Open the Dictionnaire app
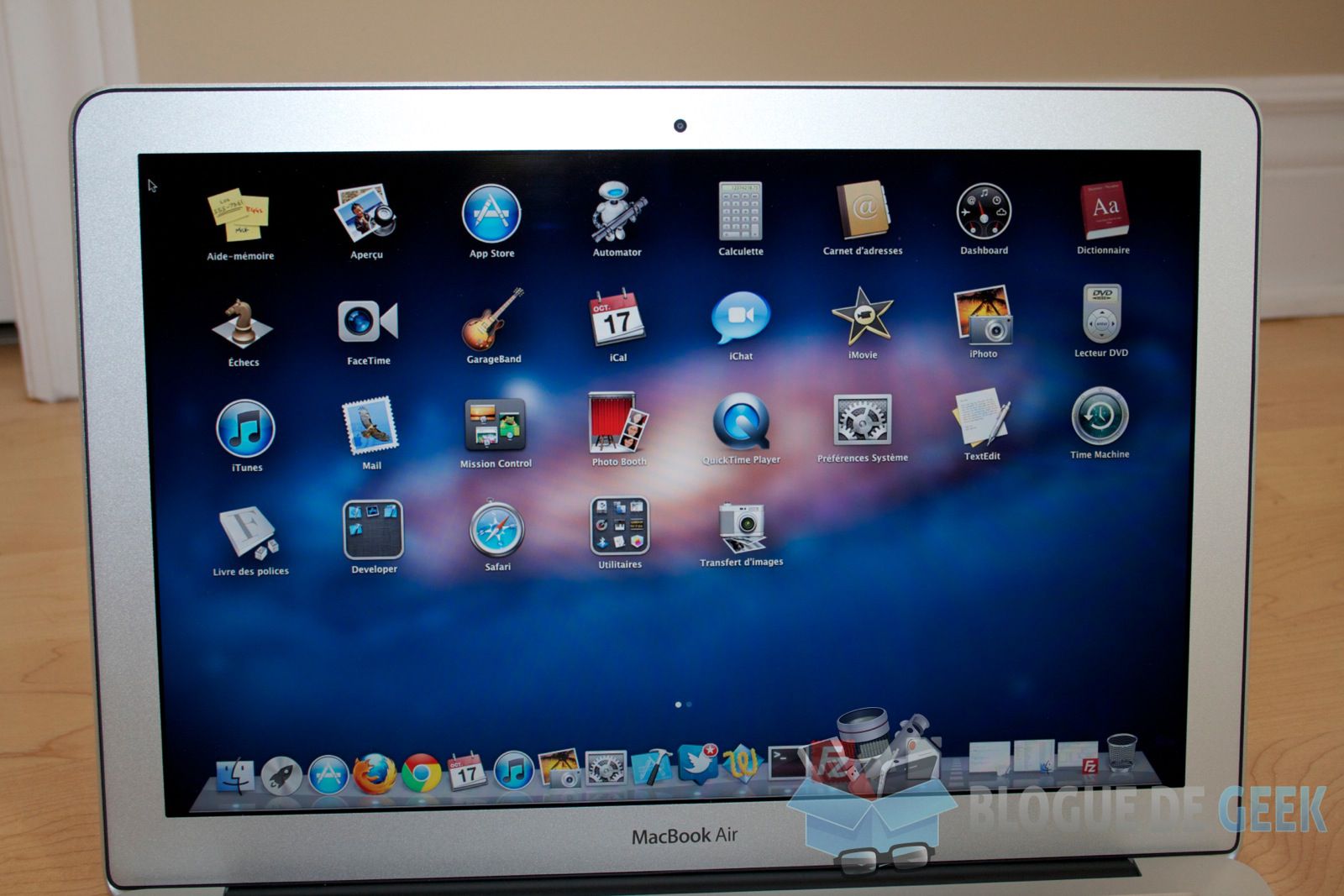The image size is (1344, 896). pyautogui.click(x=1104, y=210)
